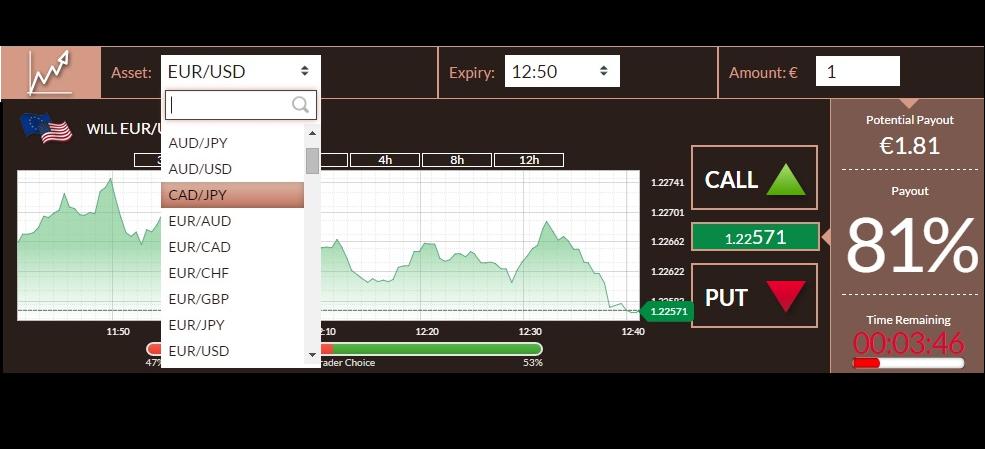This screenshot has width=985, height=449.
Task: Click the magnifier search icon
Action: click(301, 105)
